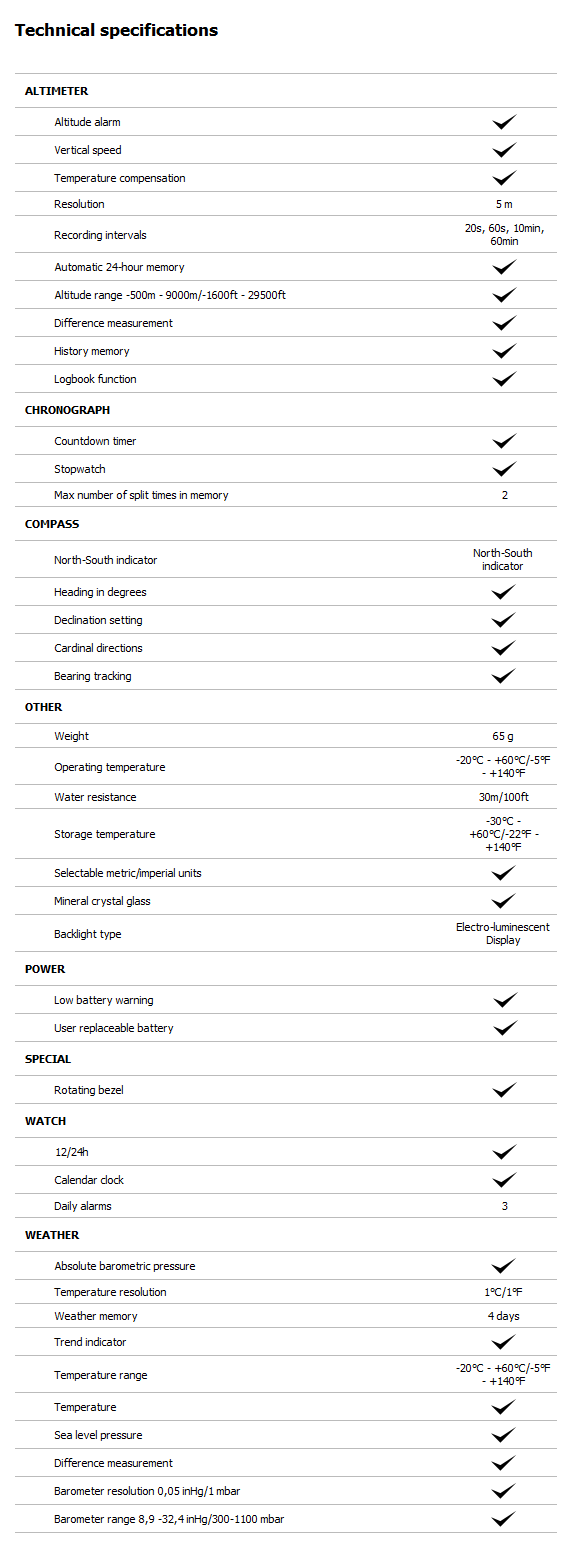Image resolution: width=572 pixels, height=1545 pixels.
Task: Click the Countdown timer checkmark
Action: pos(504,441)
